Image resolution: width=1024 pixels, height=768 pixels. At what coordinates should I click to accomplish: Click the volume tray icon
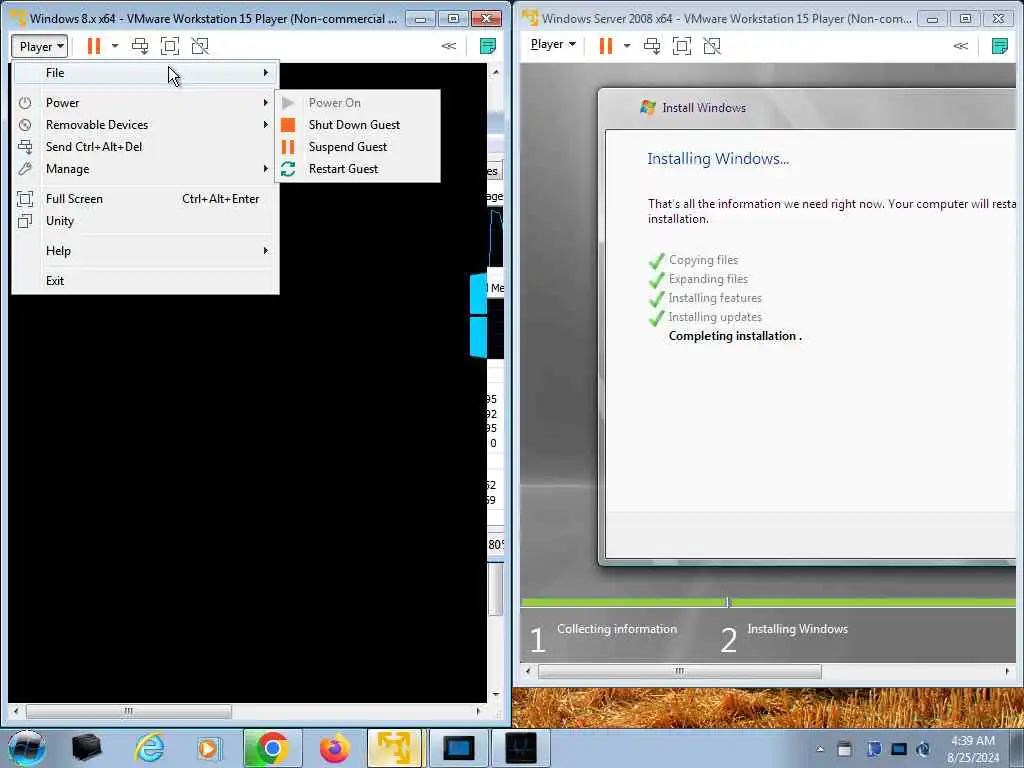coord(923,749)
